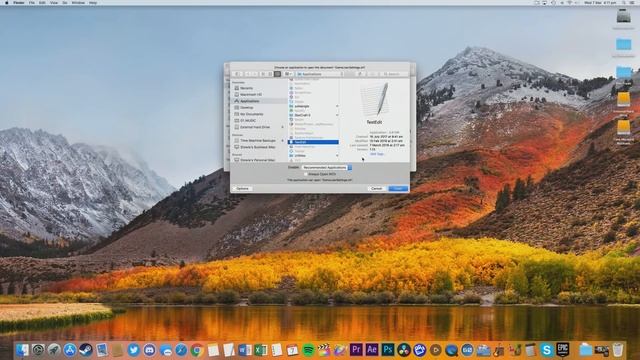This screenshot has width=640, height=360.
Task: Launch Spotify from the dock
Action: click(x=308, y=350)
